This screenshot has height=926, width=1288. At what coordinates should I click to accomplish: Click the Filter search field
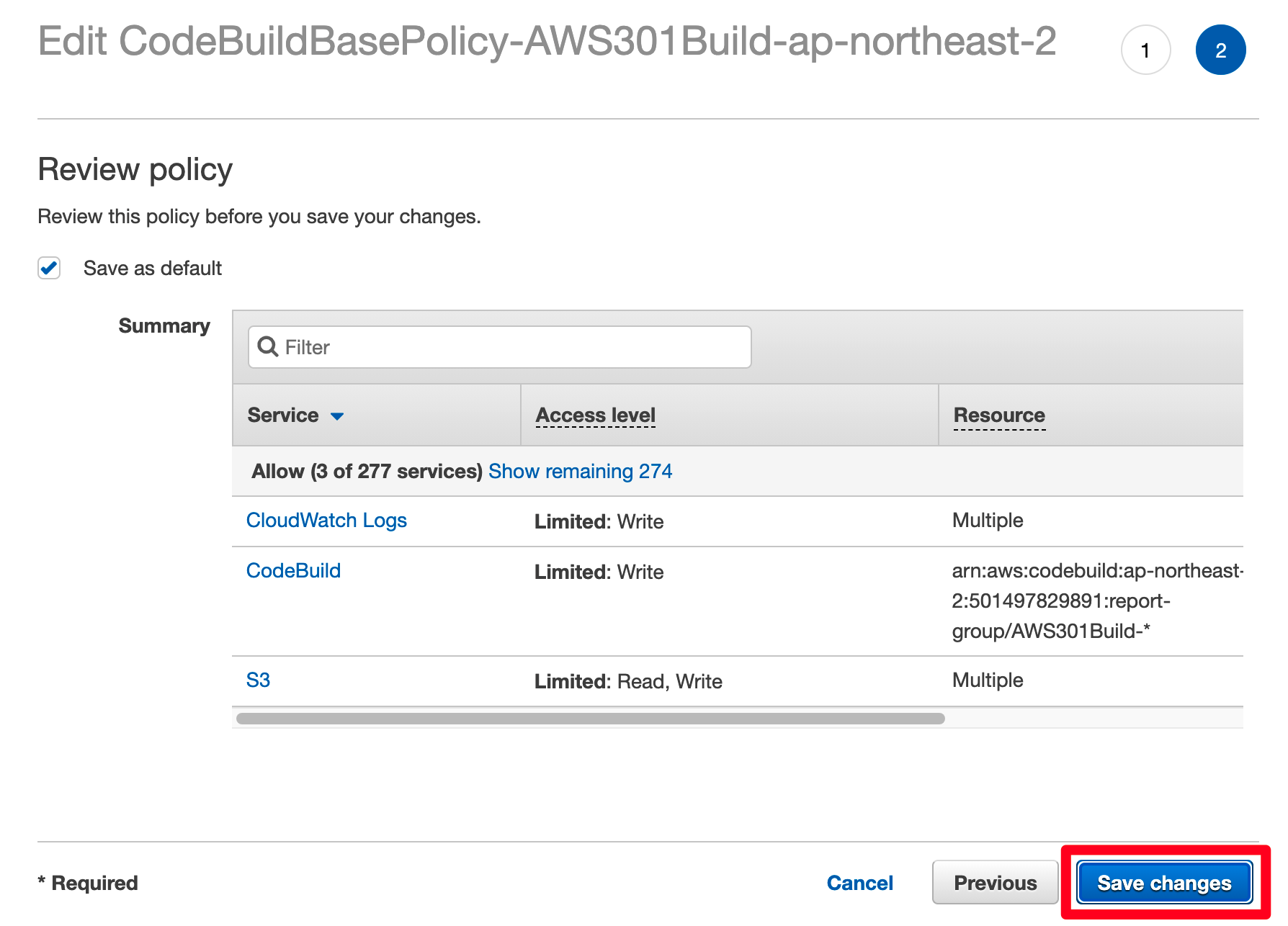click(500, 347)
